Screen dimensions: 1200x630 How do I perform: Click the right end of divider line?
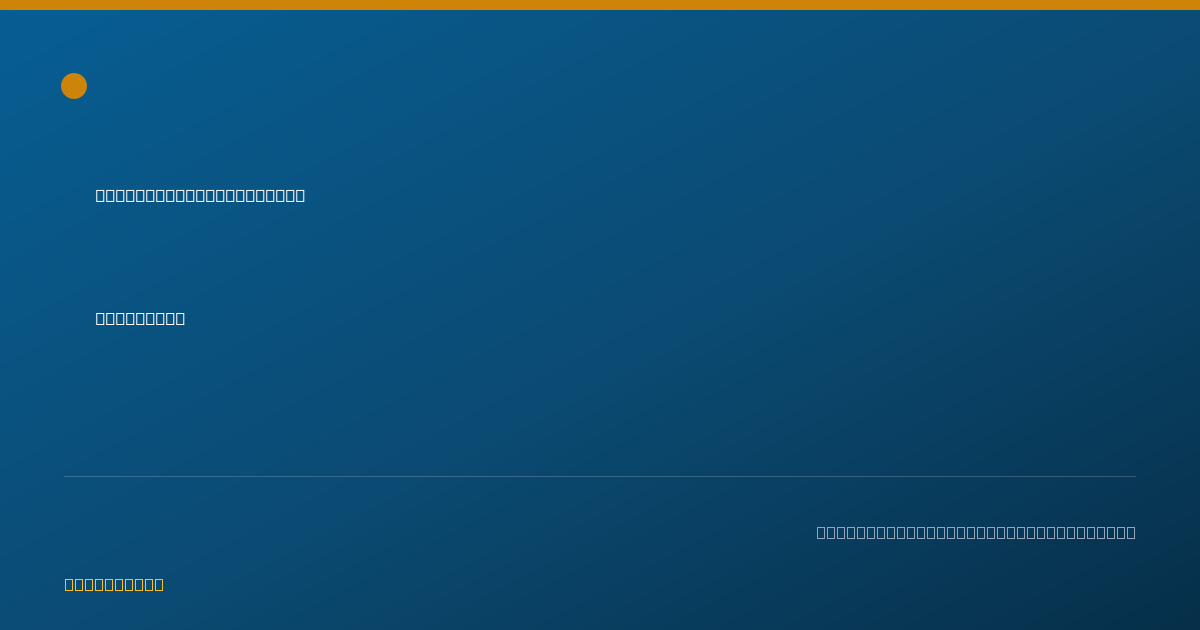click(x=1134, y=476)
